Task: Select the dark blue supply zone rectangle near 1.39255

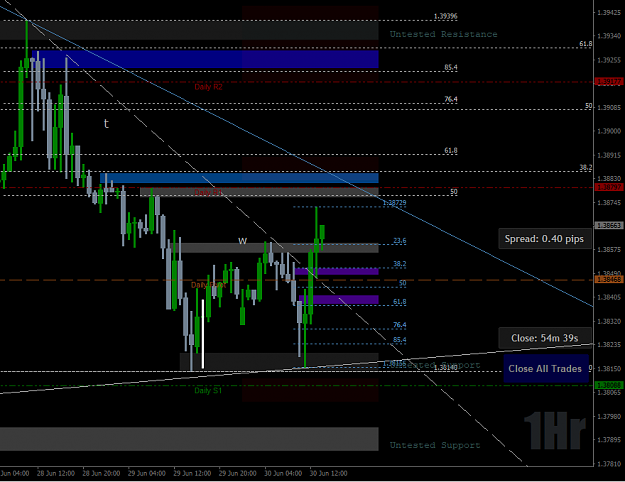Action: click(205, 59)
